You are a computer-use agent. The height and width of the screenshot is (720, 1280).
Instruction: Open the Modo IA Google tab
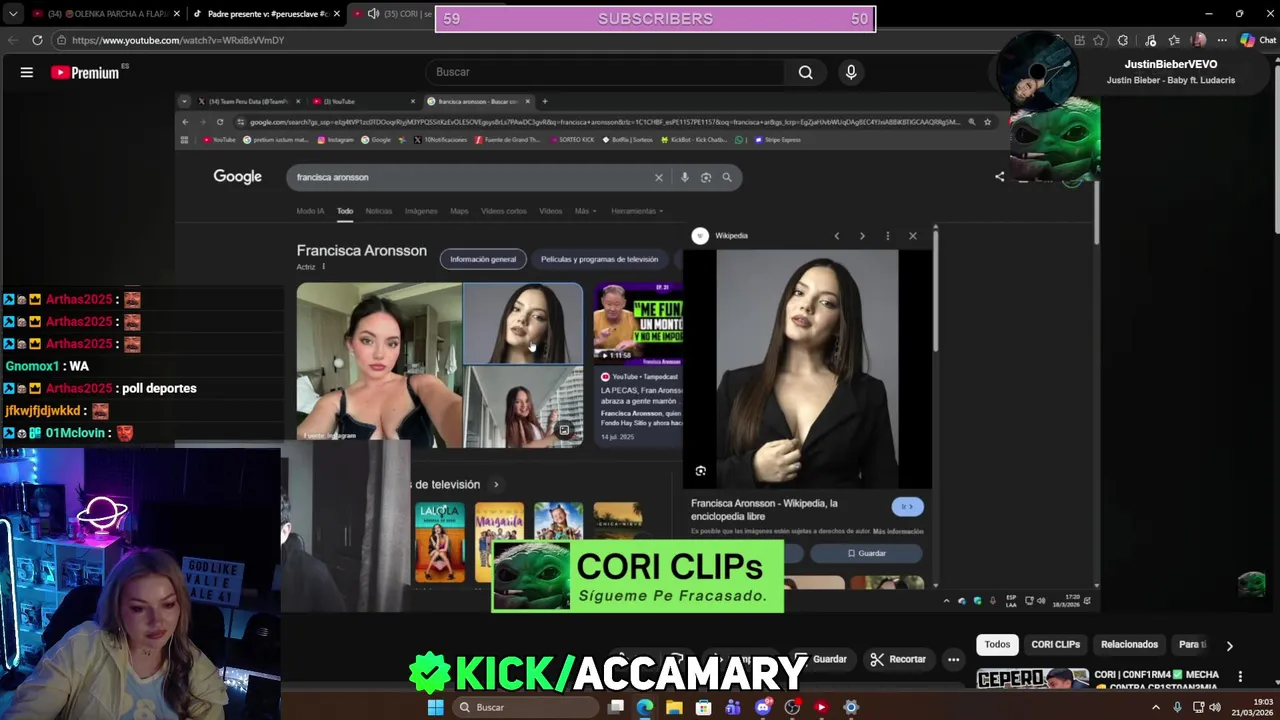(310, 211)
